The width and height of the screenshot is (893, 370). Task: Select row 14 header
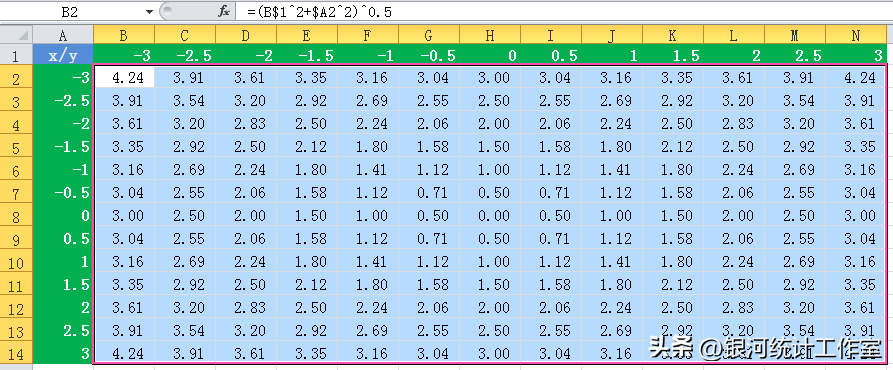pos(17,353)
